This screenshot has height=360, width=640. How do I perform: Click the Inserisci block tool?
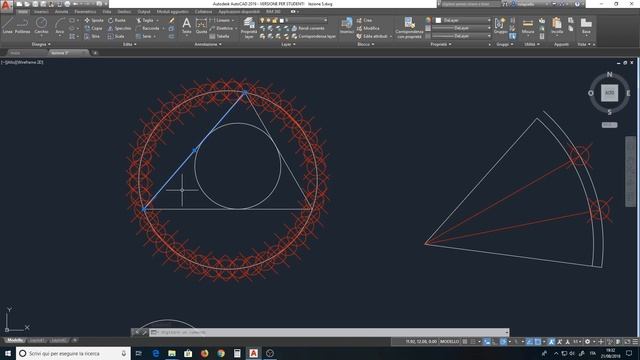point(347,25)
